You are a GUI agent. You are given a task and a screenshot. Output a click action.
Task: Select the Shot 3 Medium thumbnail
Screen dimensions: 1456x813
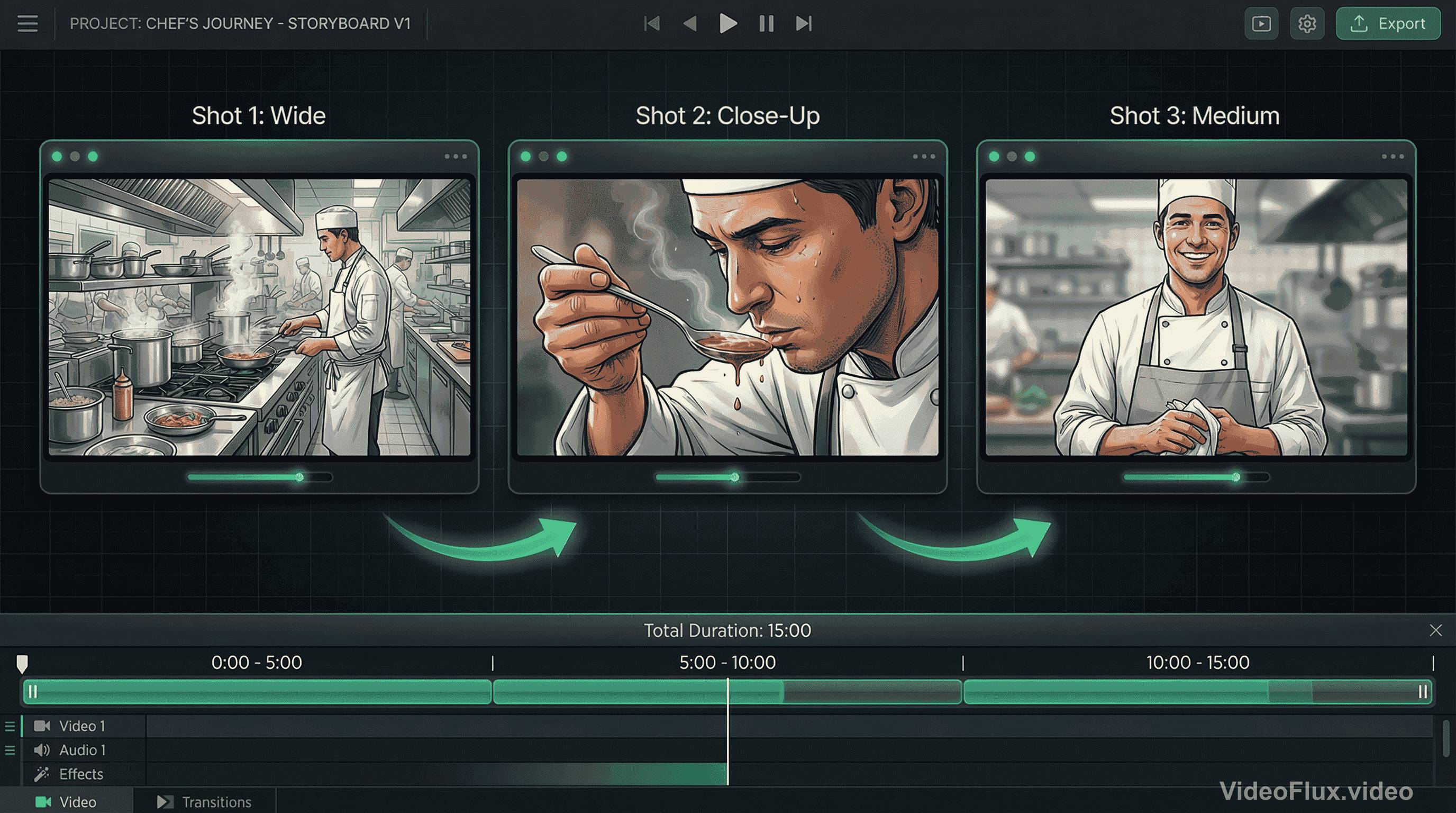(x=1196, y=317)
